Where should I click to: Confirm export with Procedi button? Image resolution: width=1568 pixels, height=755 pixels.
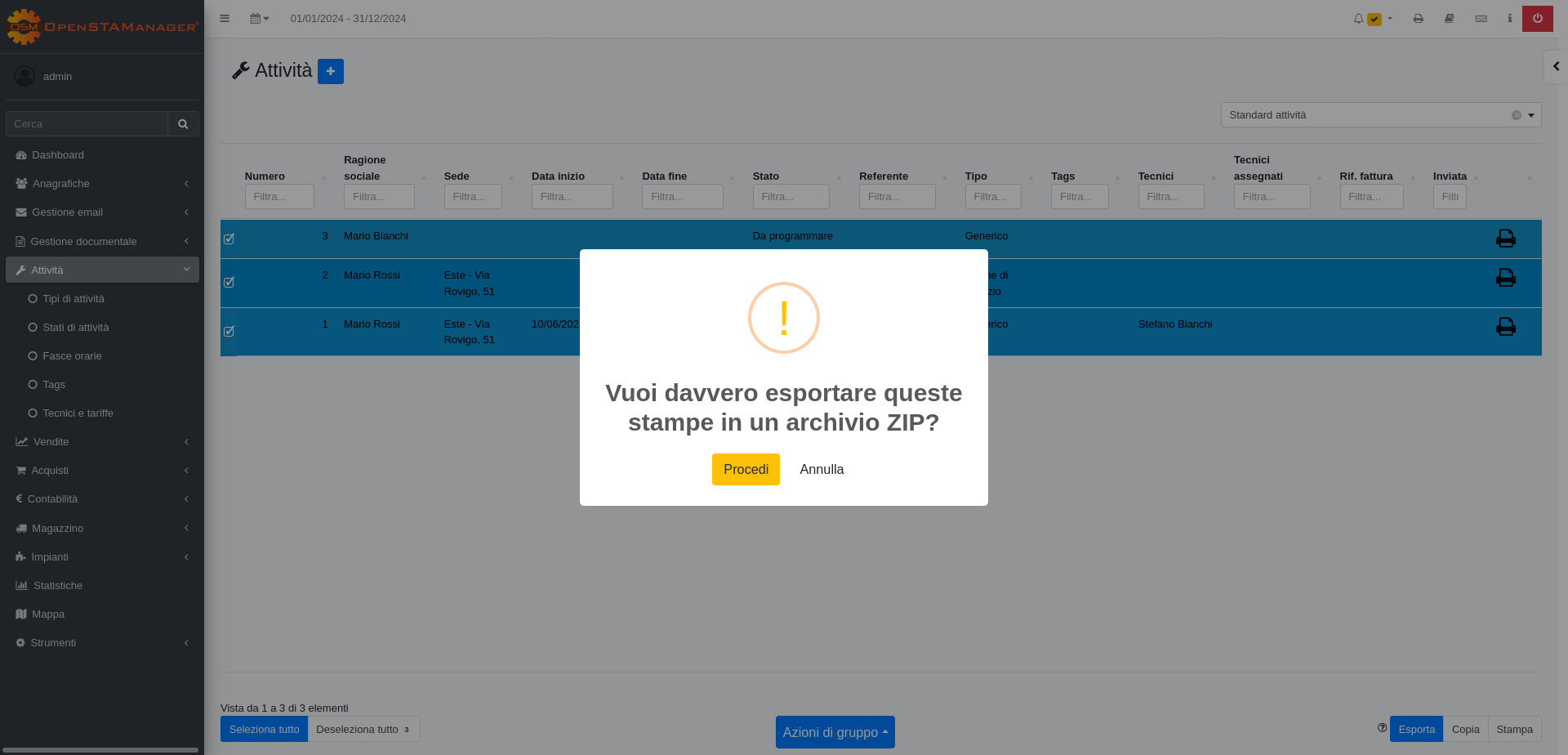[746, 469]
